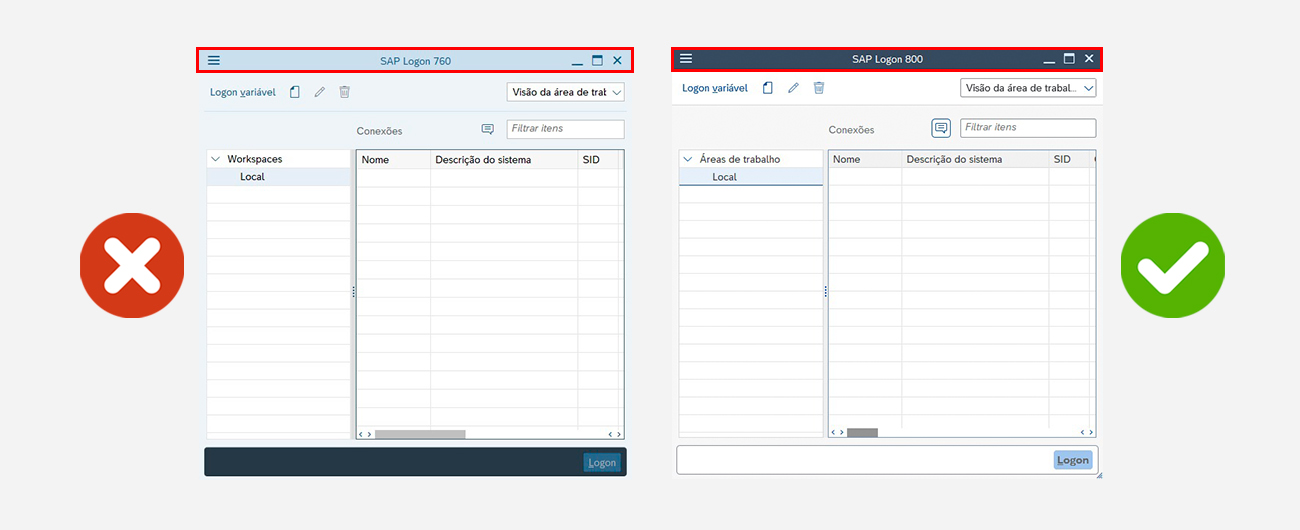Click Logon variável link in SAP Logon 760
The image size is (1300, 530).
coord(242,92)
